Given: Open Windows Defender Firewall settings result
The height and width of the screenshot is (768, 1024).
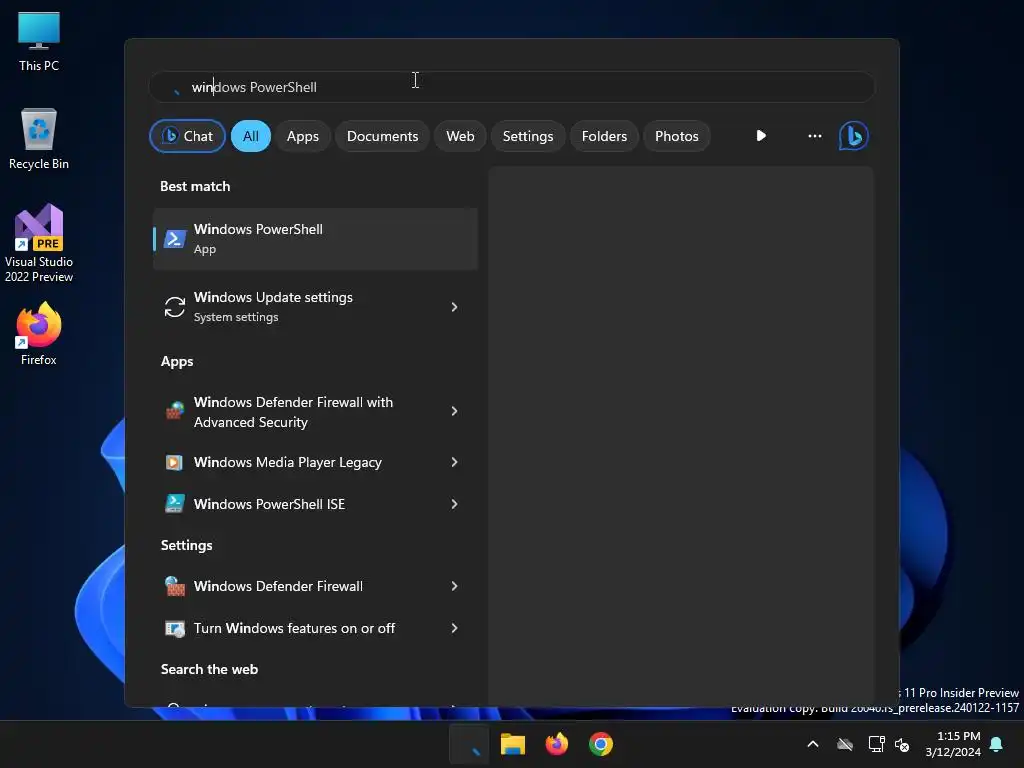Looking at the screenshot, I should pos(315,586).
